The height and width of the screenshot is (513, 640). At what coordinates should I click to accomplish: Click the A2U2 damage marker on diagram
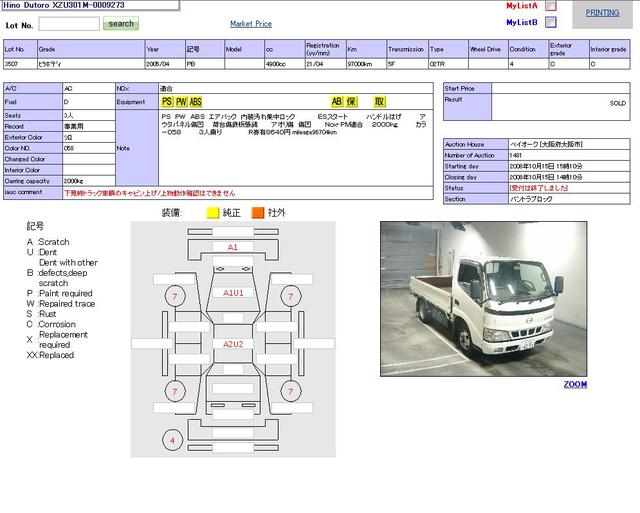[233, 344]
